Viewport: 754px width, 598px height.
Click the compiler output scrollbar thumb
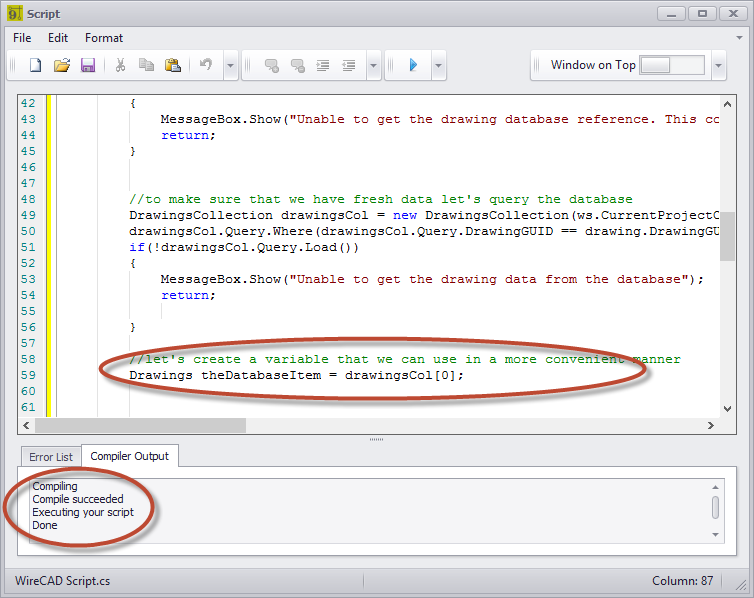(716, 508)
